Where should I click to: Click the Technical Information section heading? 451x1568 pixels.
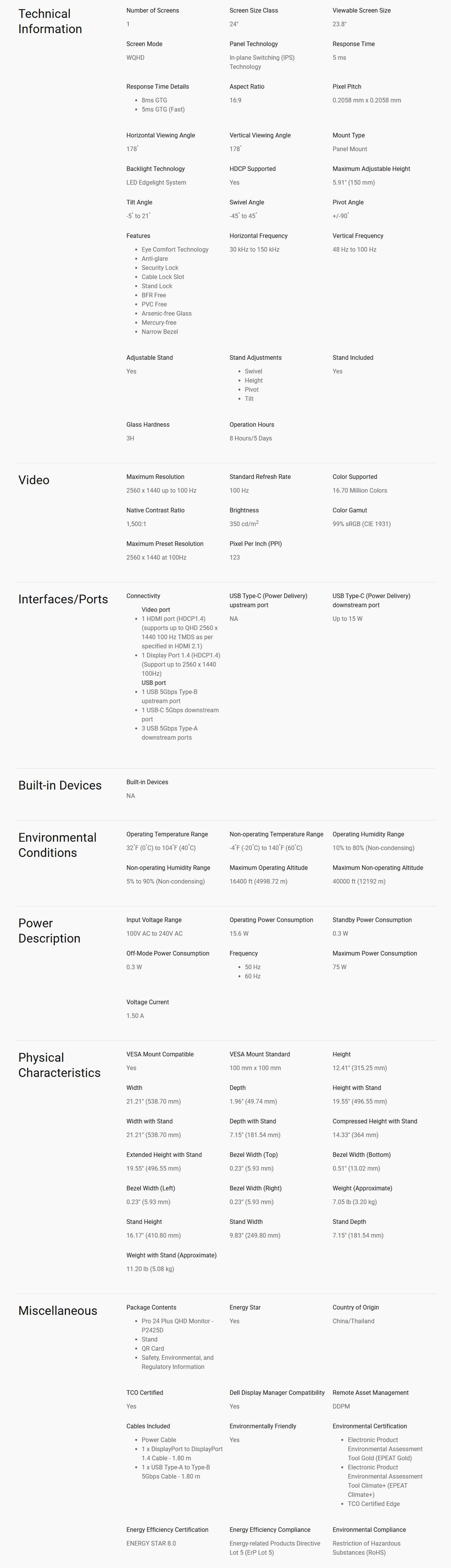[x=50, y=21]
